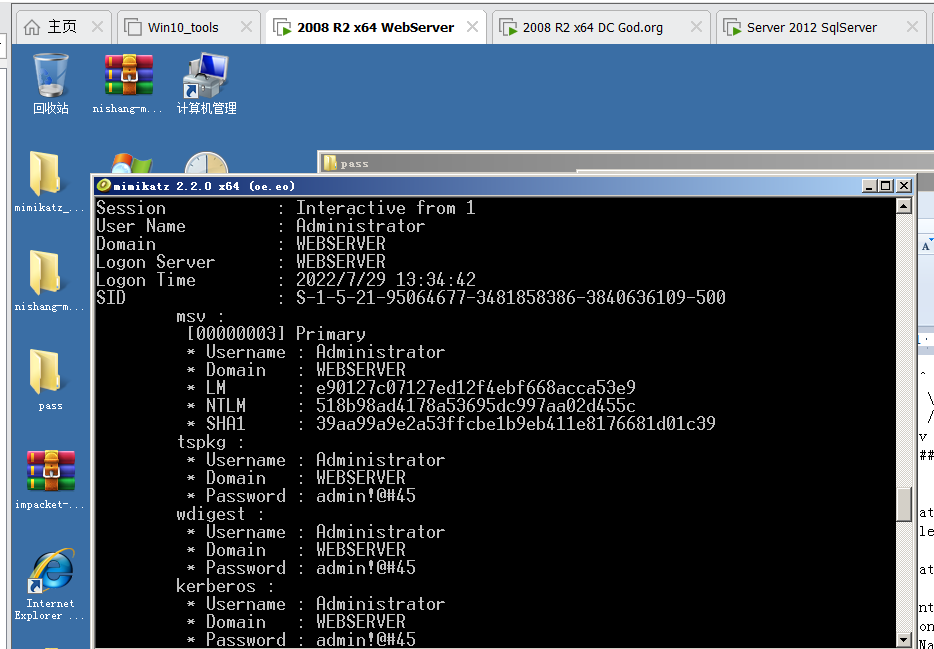934x649 pixels.
Task: Open the nishang-m folder below mimikatz_ folder
Action: click(x=46, y=275)
